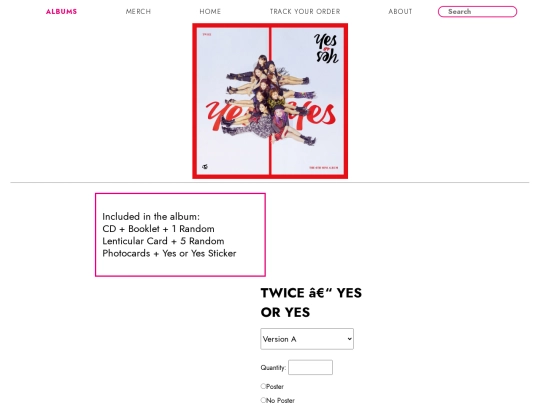
Task: Click the Yes or Yes logo on cover
Action: tap(326, 48)
